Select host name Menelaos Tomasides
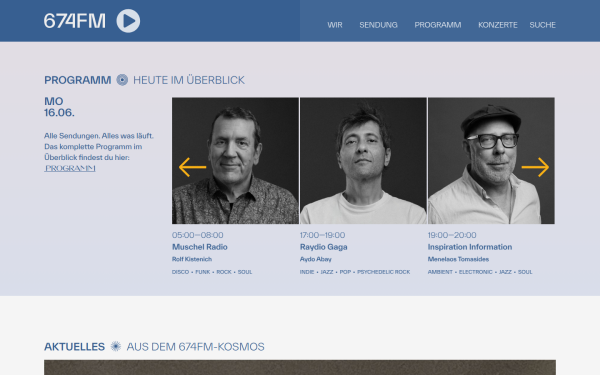This screenshot has width=600, height=375. tap(458, 259)
